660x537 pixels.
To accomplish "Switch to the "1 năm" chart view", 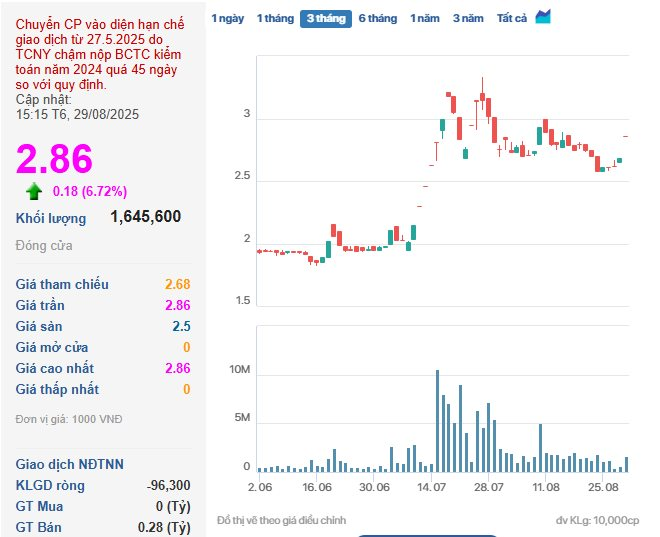I will pos(424,19).
